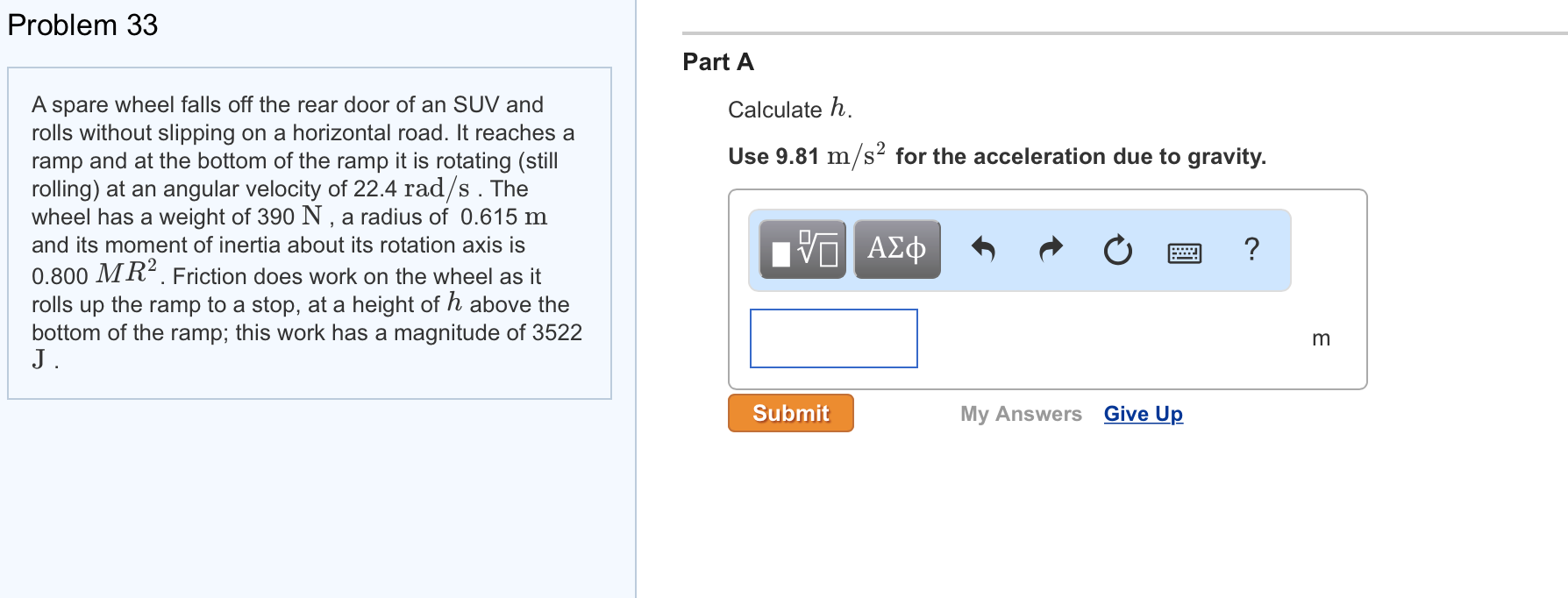Click the answer input field for h

click(x=834, y=338)
